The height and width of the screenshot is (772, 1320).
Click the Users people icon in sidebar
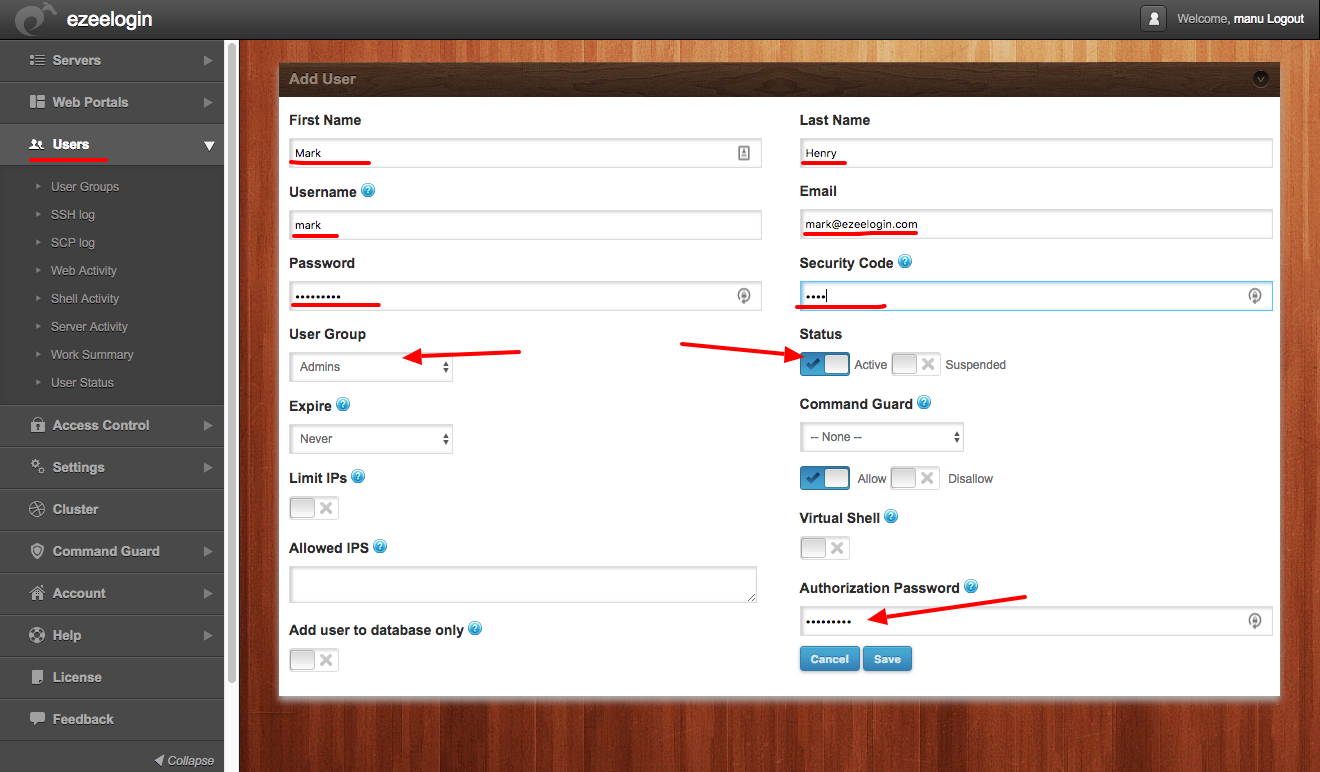pos(37,144)
